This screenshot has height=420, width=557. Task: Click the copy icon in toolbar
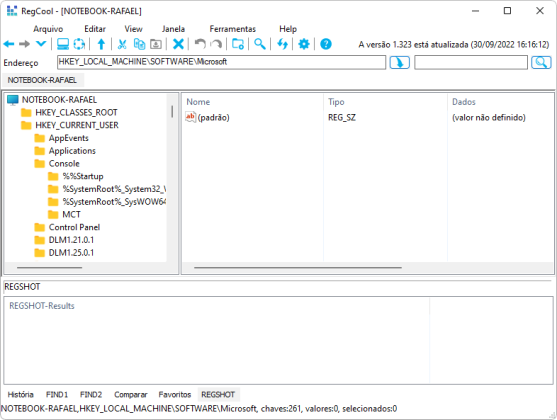pyautogui.click(x=139, y=44)
